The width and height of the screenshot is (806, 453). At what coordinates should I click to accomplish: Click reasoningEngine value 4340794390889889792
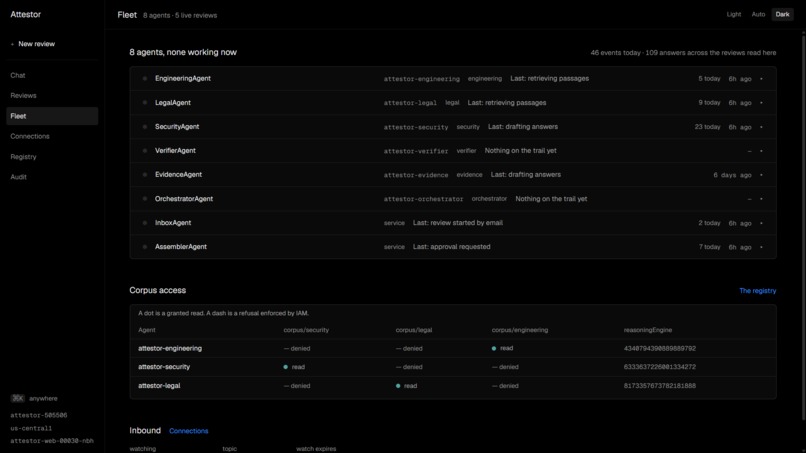[660, 349]
